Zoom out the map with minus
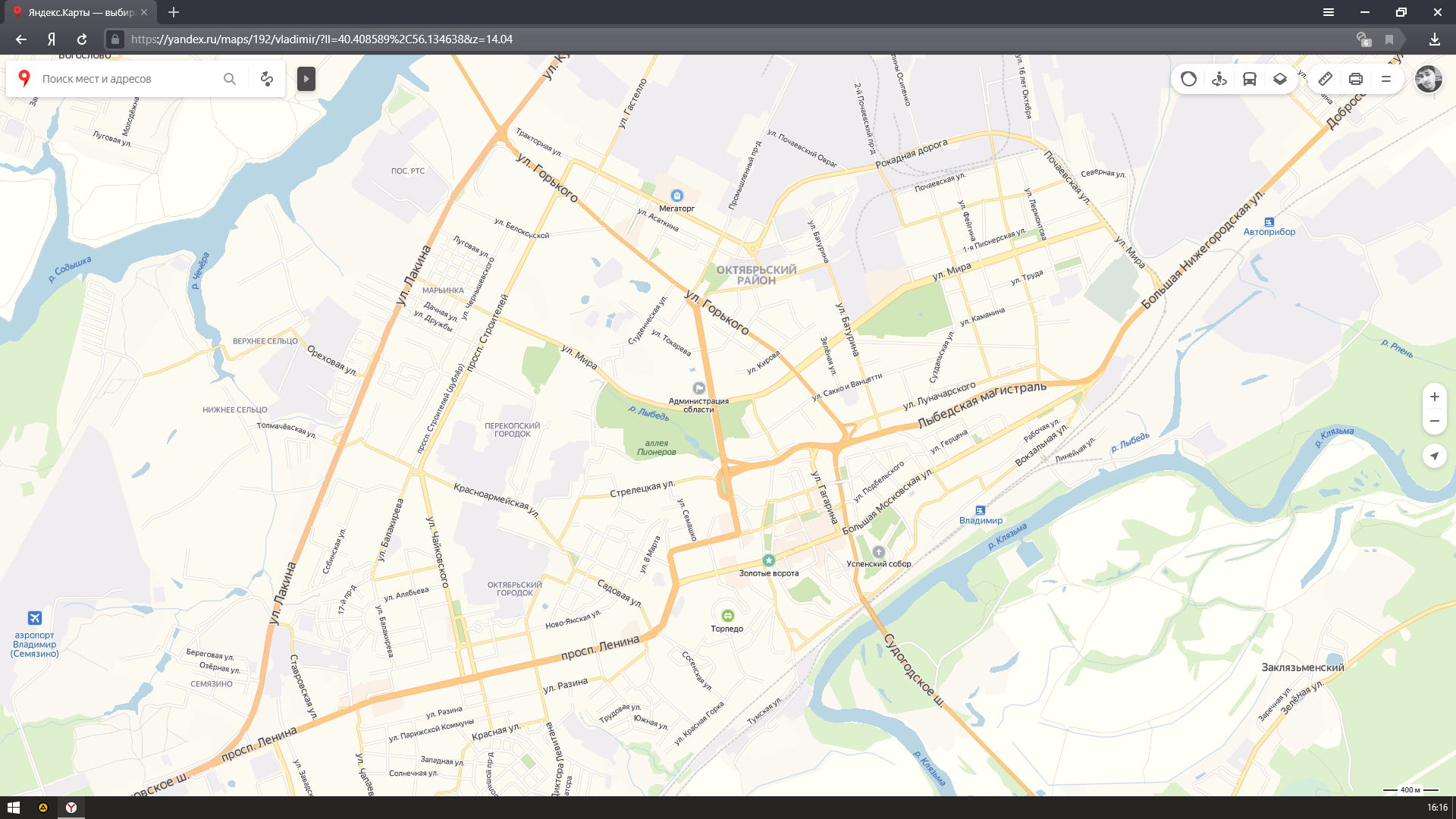The height and width of the screenshot is (819, 1456). [x=1434, y=422]
